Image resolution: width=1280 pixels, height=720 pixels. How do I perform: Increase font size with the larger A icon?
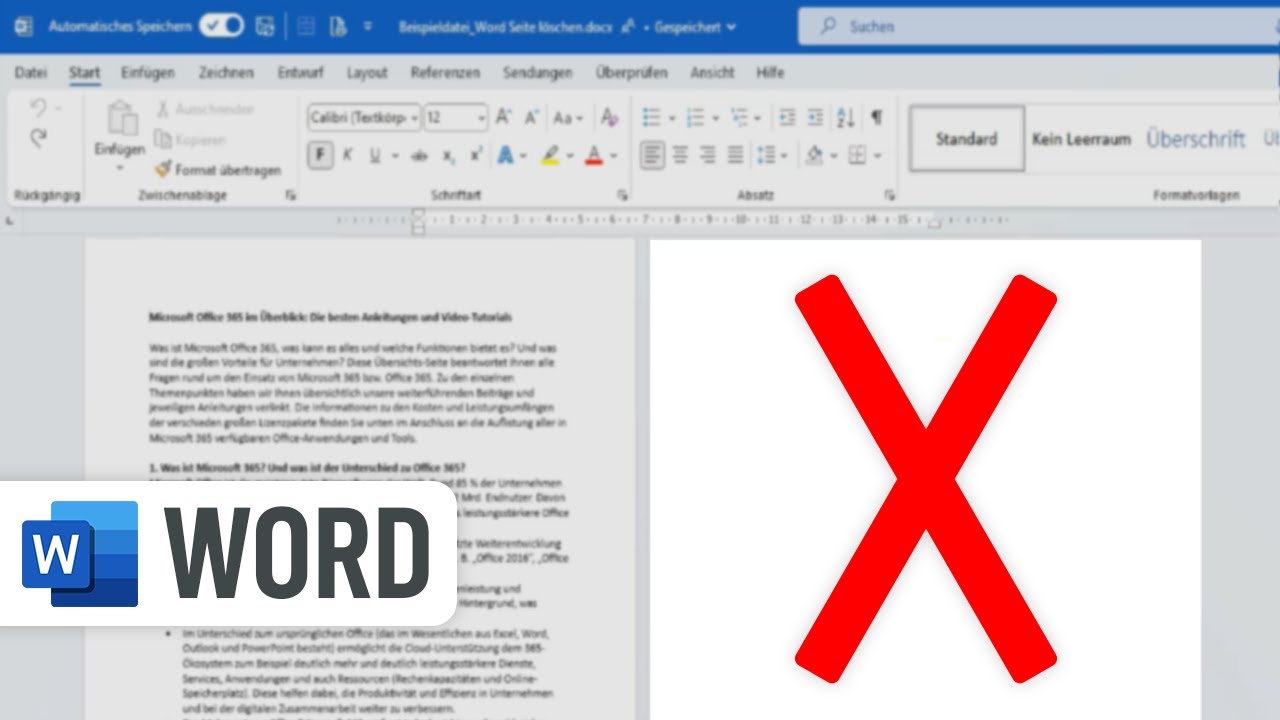pyautogui.click(x=503, y=118)
